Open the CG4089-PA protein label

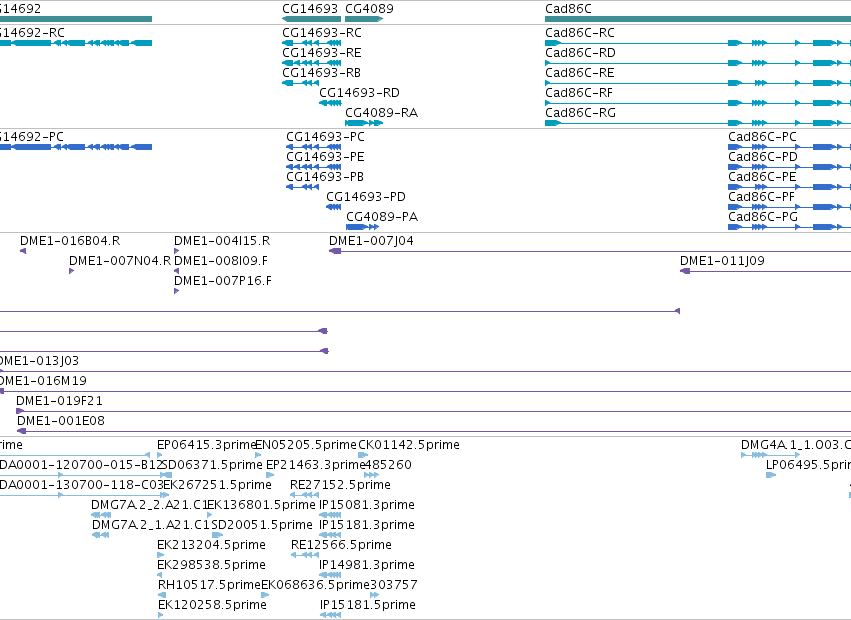(x=382, y=217)
